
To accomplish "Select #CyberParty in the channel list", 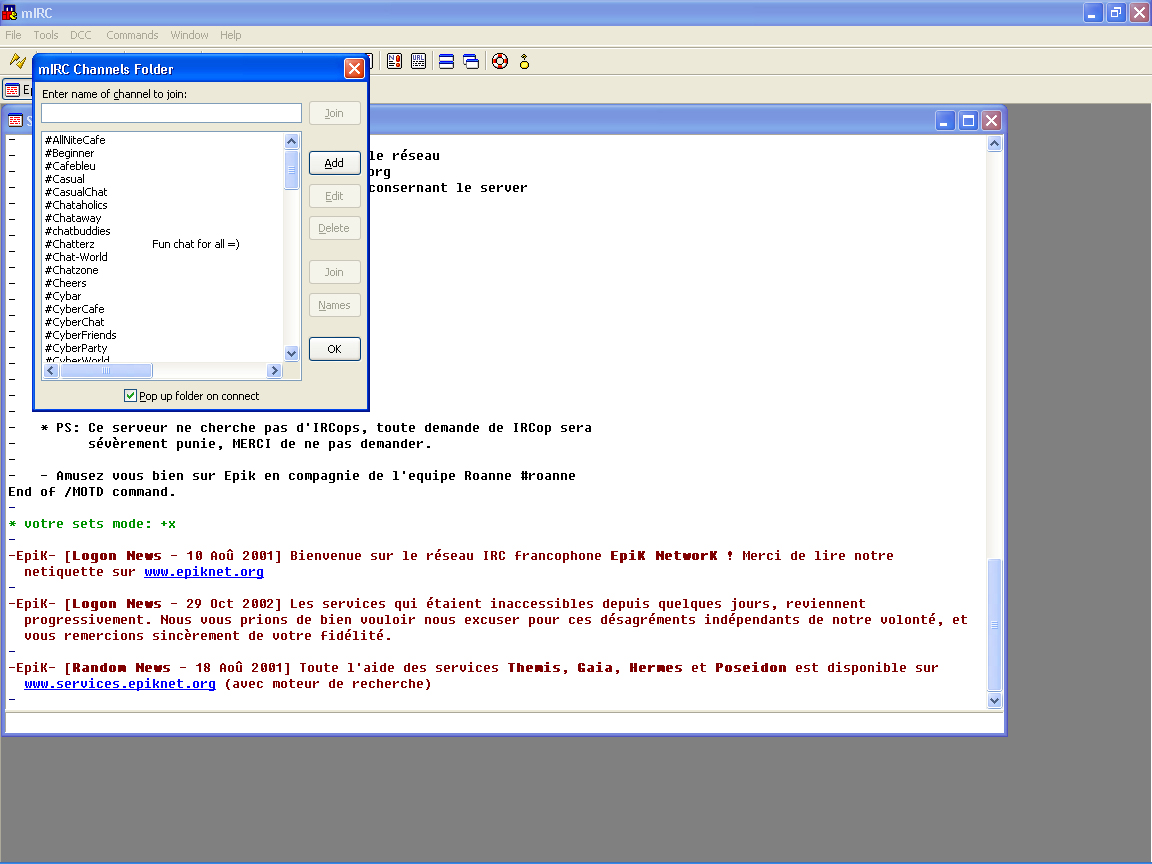I will 76,348.
